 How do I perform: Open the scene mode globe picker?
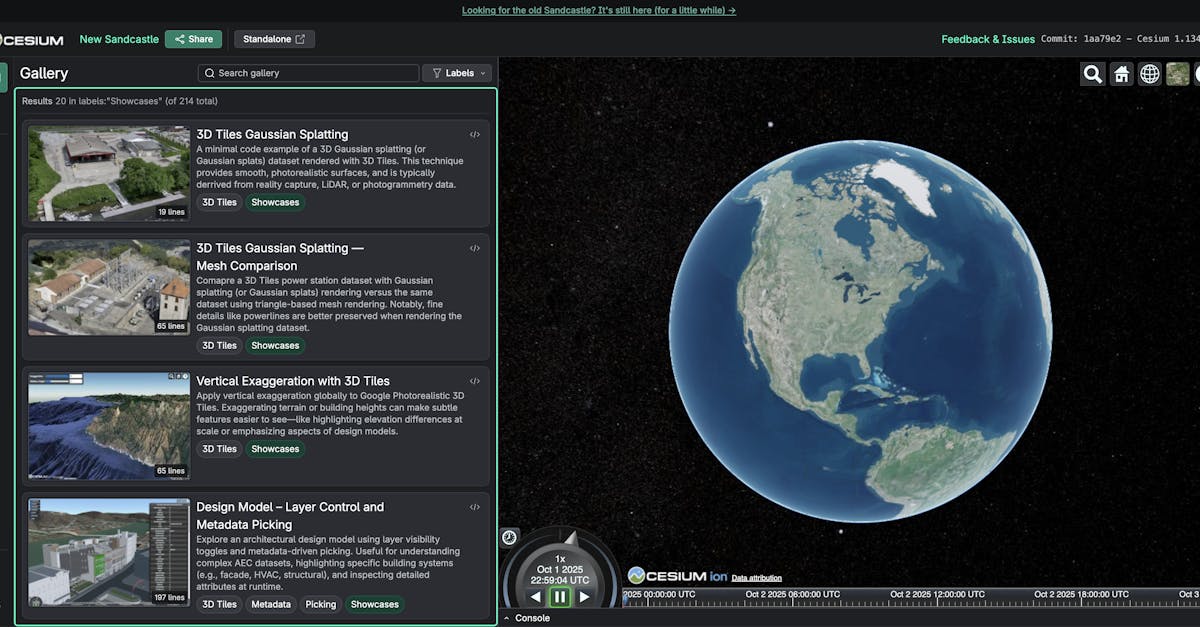1150,74
